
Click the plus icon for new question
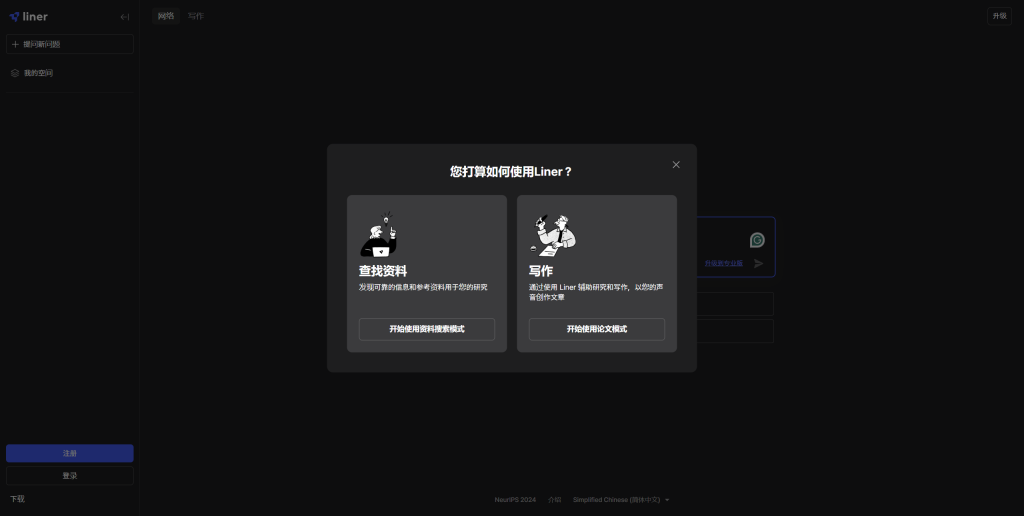(x=15, y=44)
